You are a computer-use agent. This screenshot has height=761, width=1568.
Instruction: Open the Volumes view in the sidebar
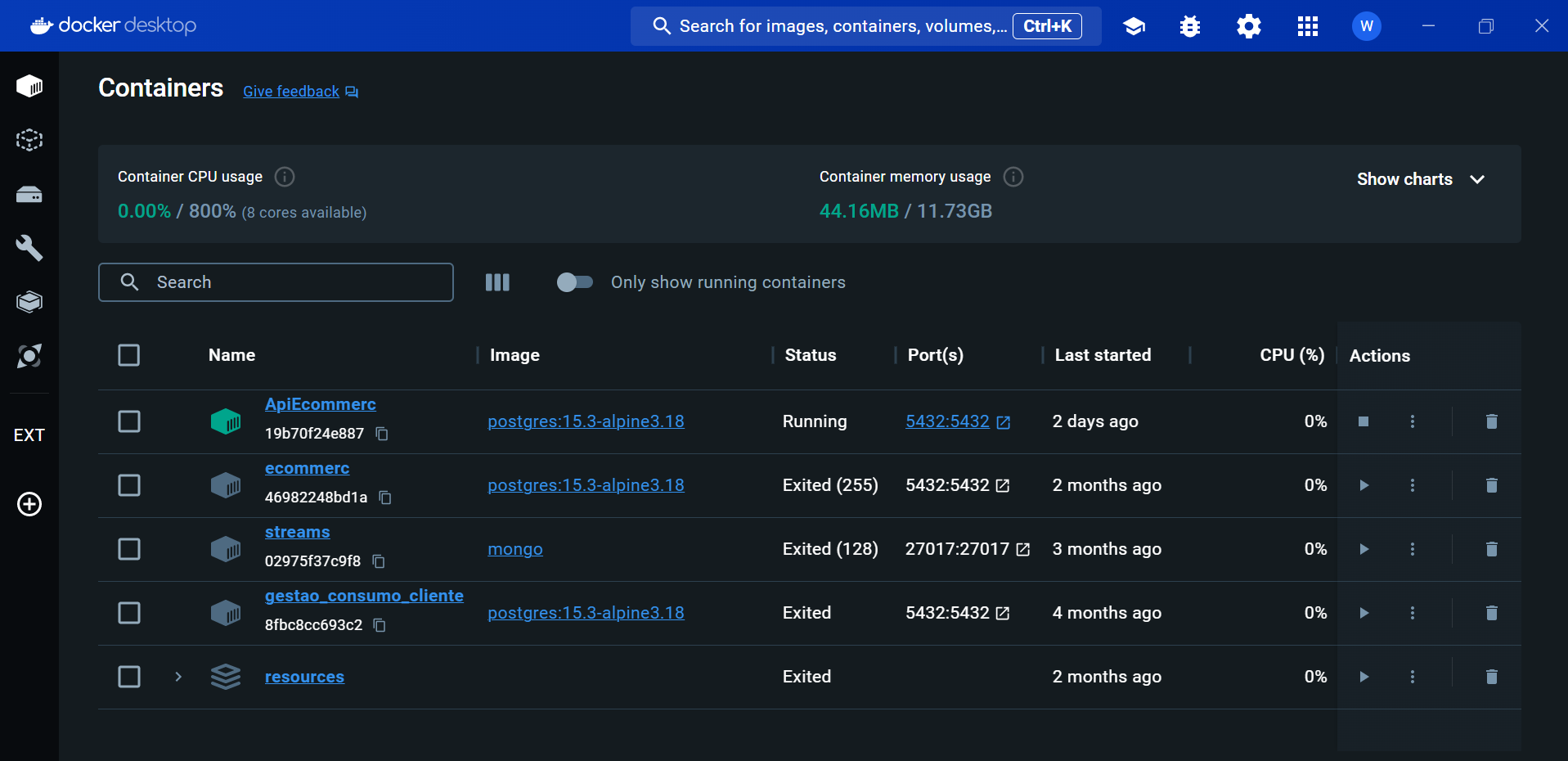point(29,194)
